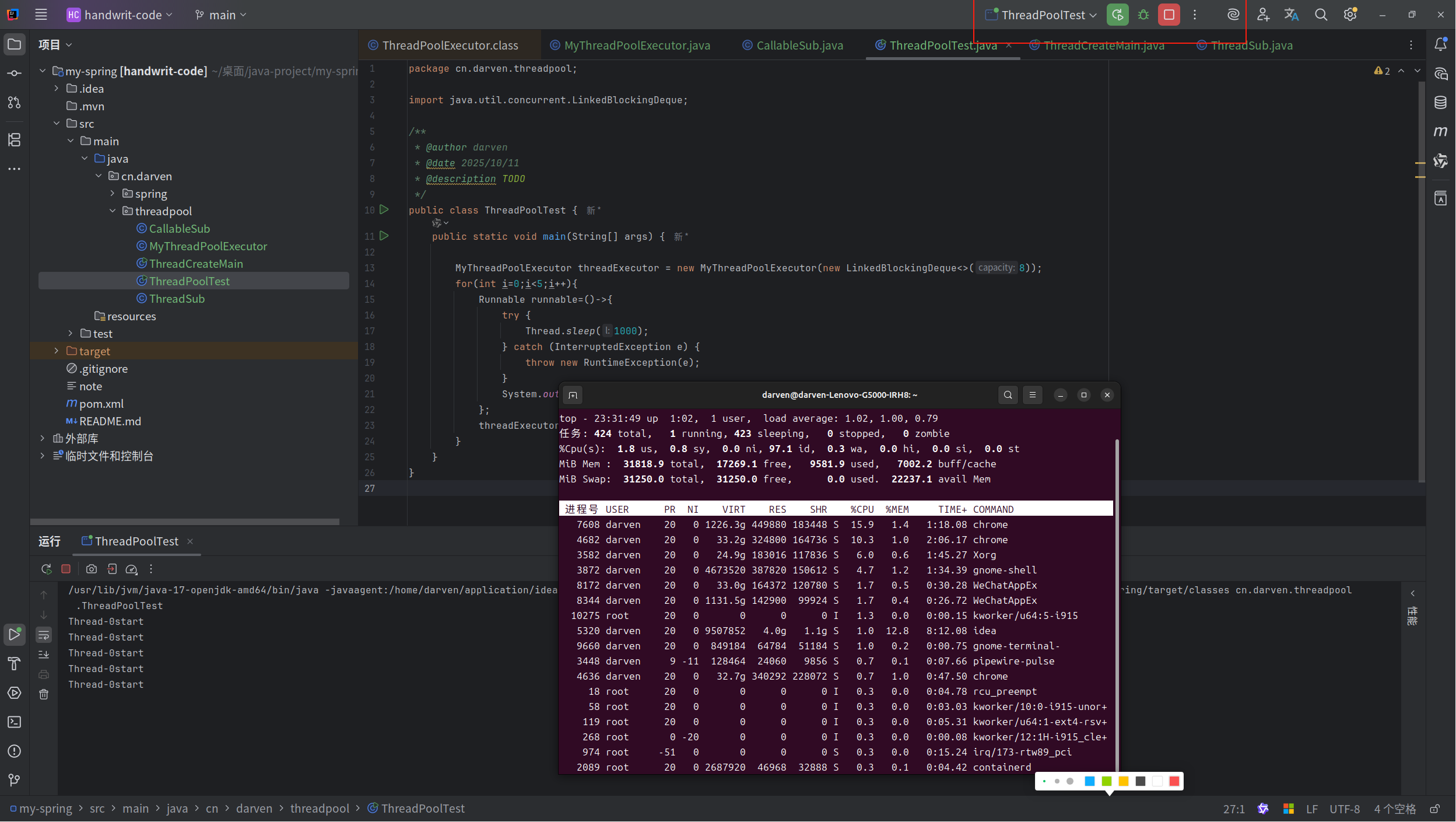This screenshot has height=822, width=1456.
Task: Stop the running ThreadPoolTest from top toolbar
Action: (x=1169, y=15)
